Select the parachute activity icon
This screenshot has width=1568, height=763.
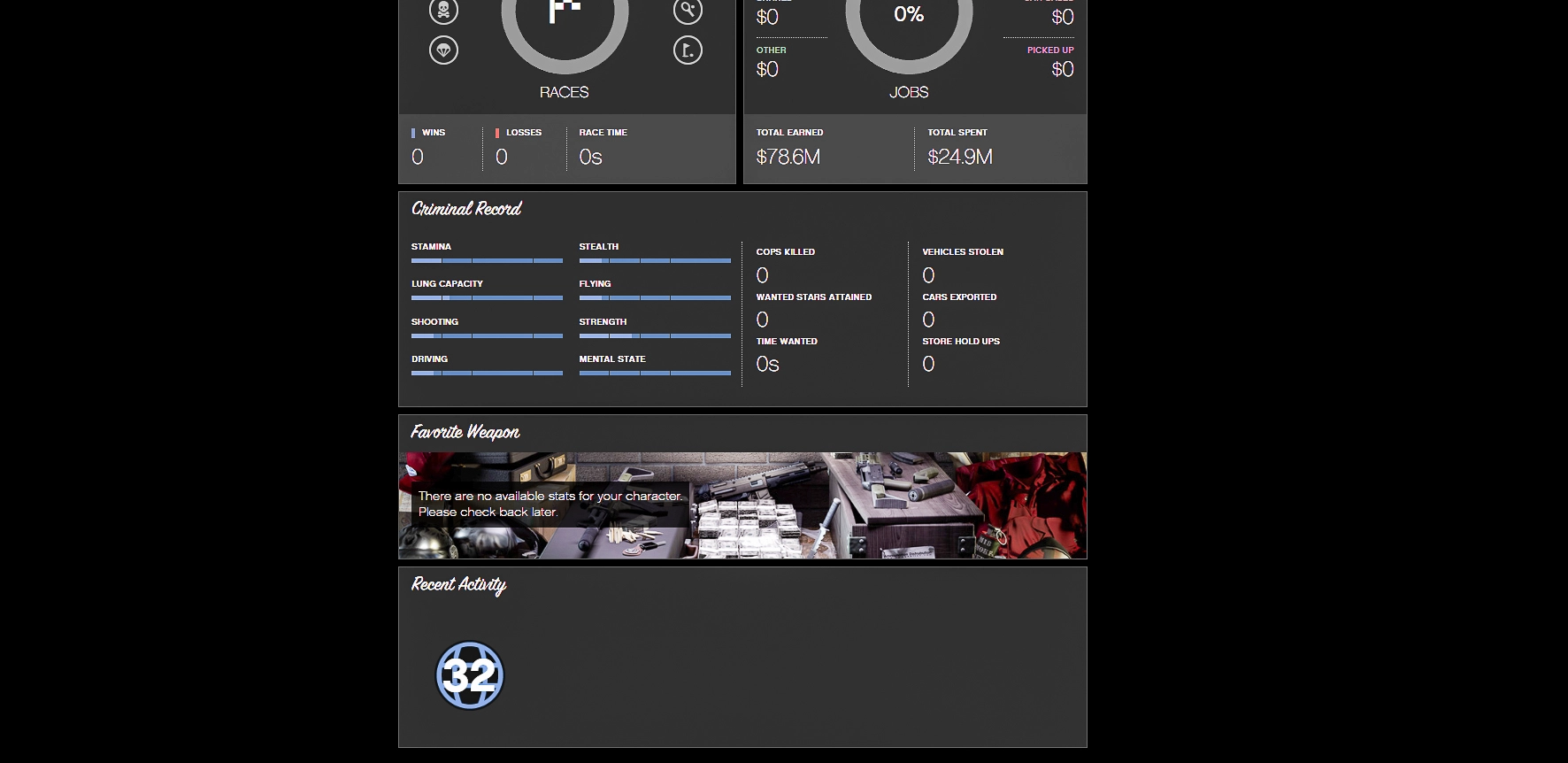click(443, 50)
